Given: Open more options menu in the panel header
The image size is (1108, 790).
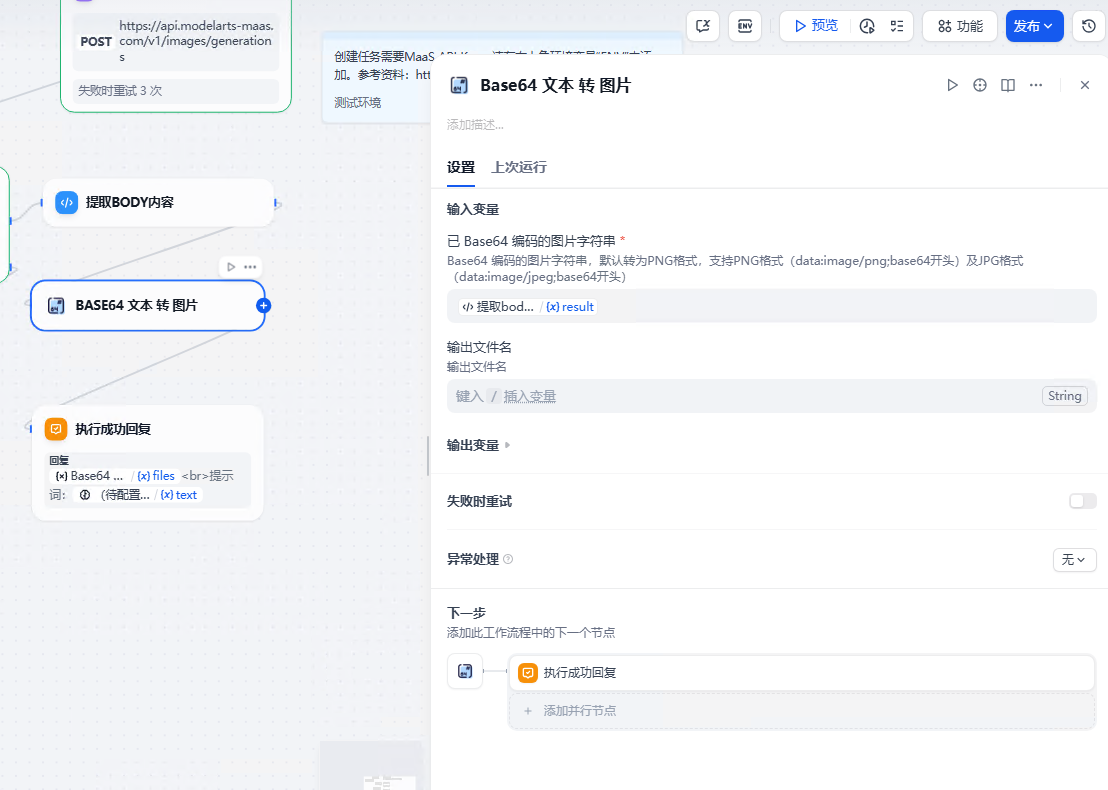Looking at the screenshot, I should pos(1038,85).
